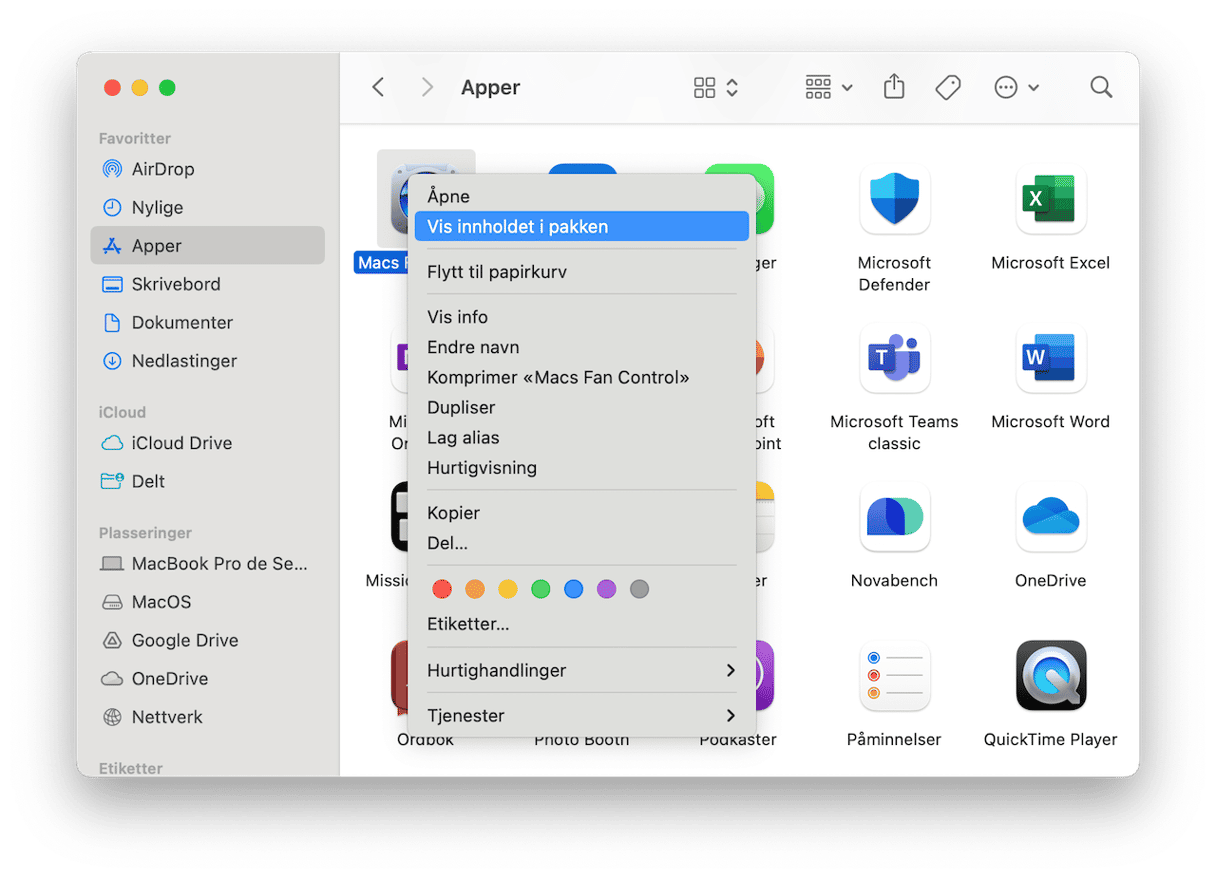Choose Endre navn from the context menu
This screenshot has width=1216, height=878.
coord(581,347)
